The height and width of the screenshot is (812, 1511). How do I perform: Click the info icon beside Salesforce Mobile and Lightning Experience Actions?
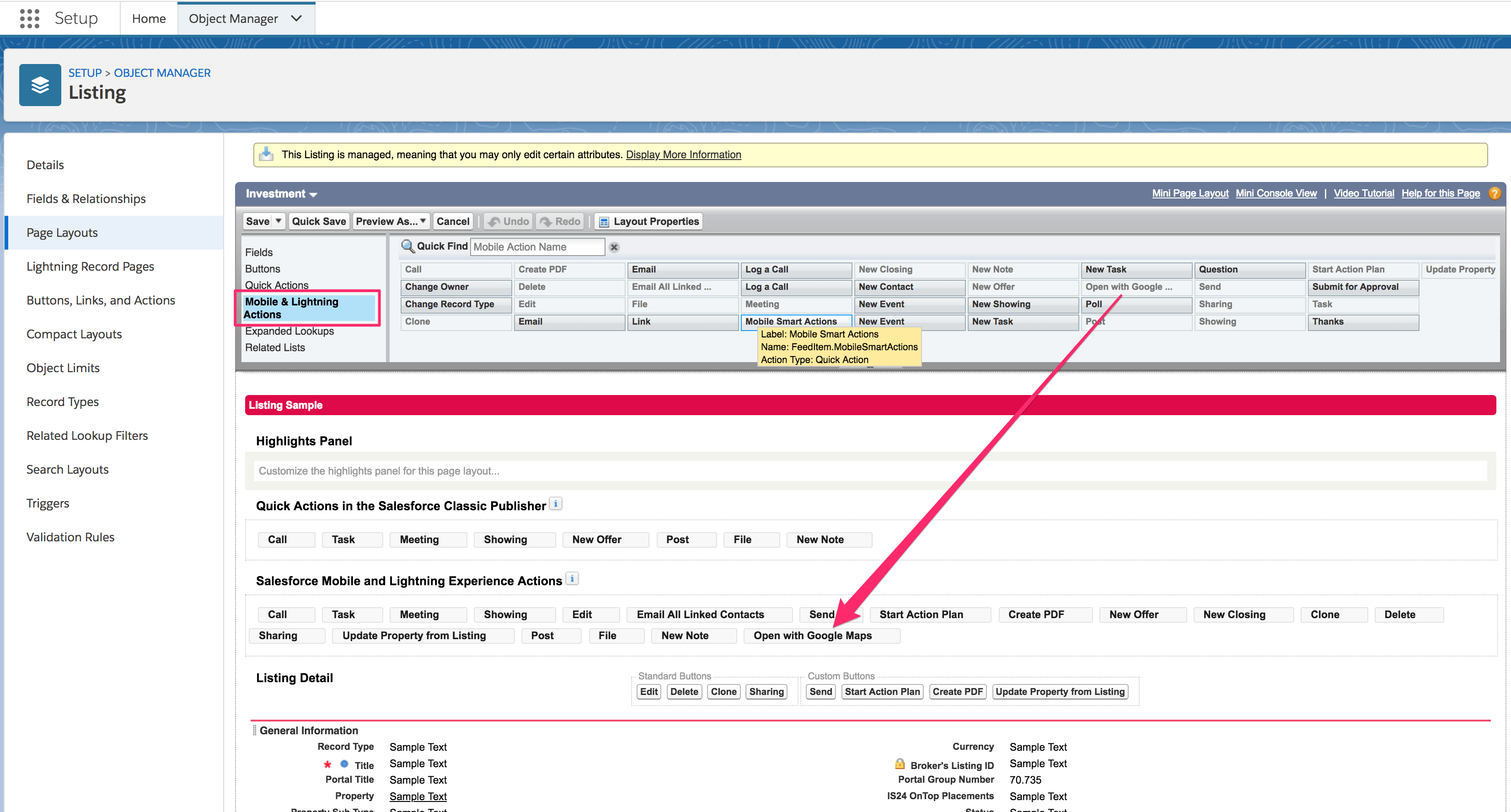pyautogui.click(x=572, y=579)
